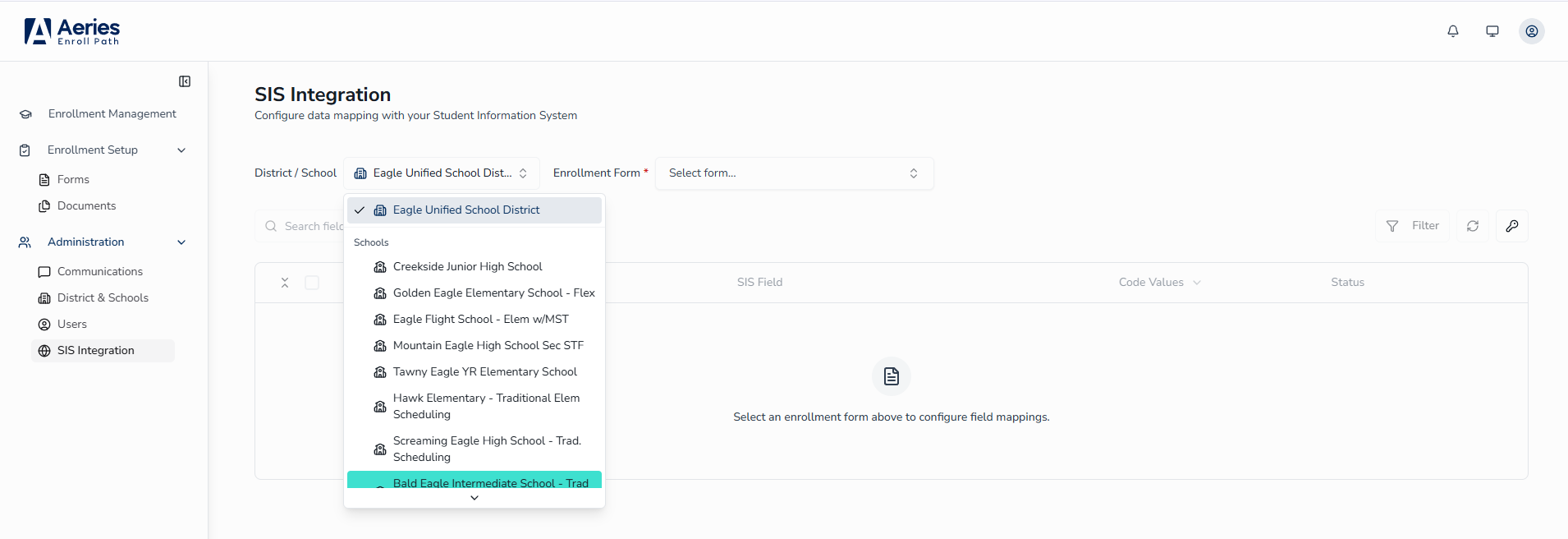Click the refresh icon button

1473,226
